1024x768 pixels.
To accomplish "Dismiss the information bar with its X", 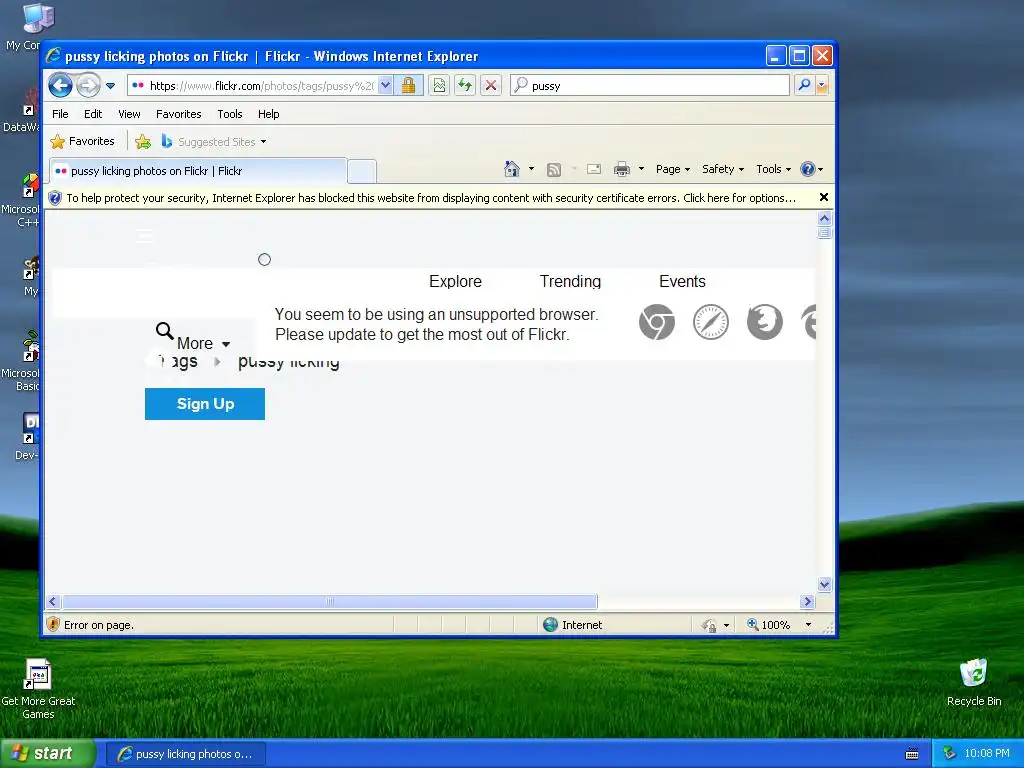I will [x=824, y=197].
